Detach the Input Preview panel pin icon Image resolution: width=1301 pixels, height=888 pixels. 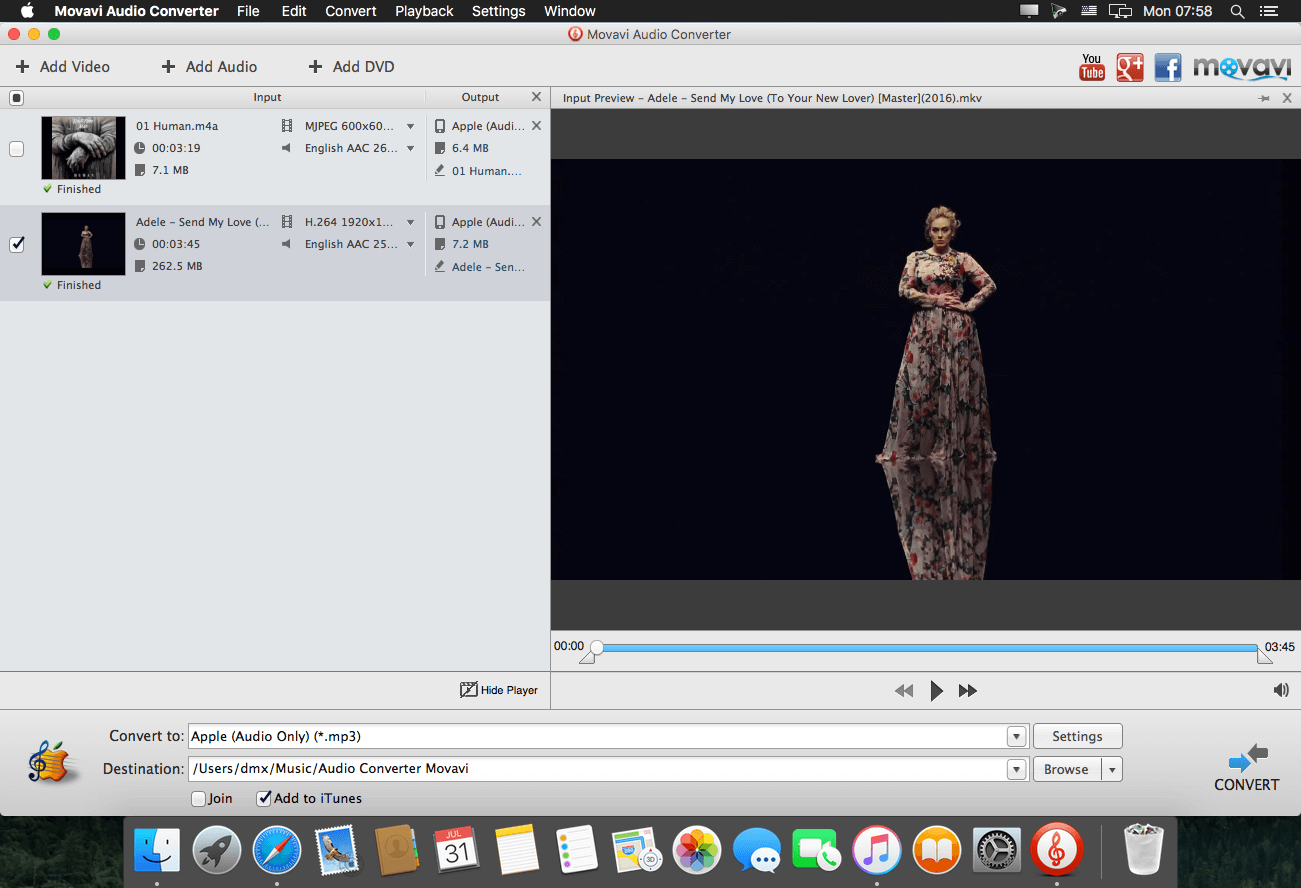point(1265,98)
